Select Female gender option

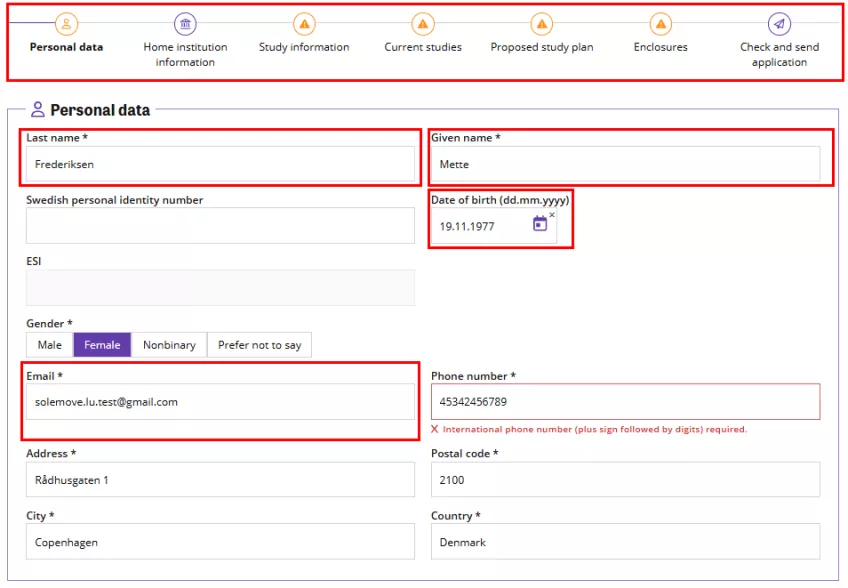[x=102, y=345]
